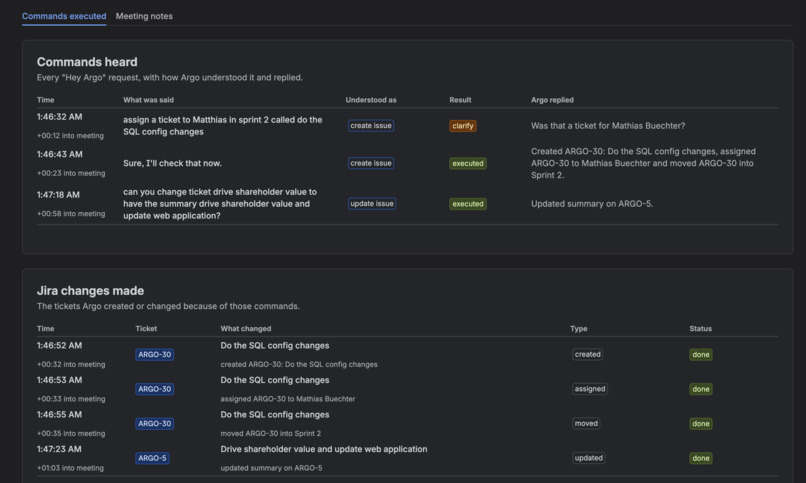
Task: Click the '1:46:43 AM' timestamp
Action: pos(59,154)
